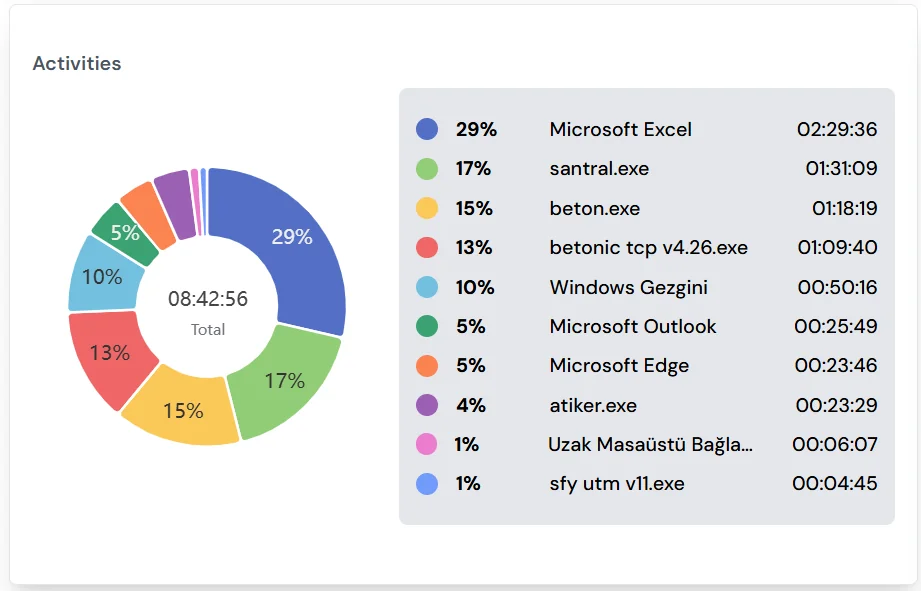921x591 pixels.
Task: Click the orange Microsoft Edge legend dot
Action: coord(427,366)
